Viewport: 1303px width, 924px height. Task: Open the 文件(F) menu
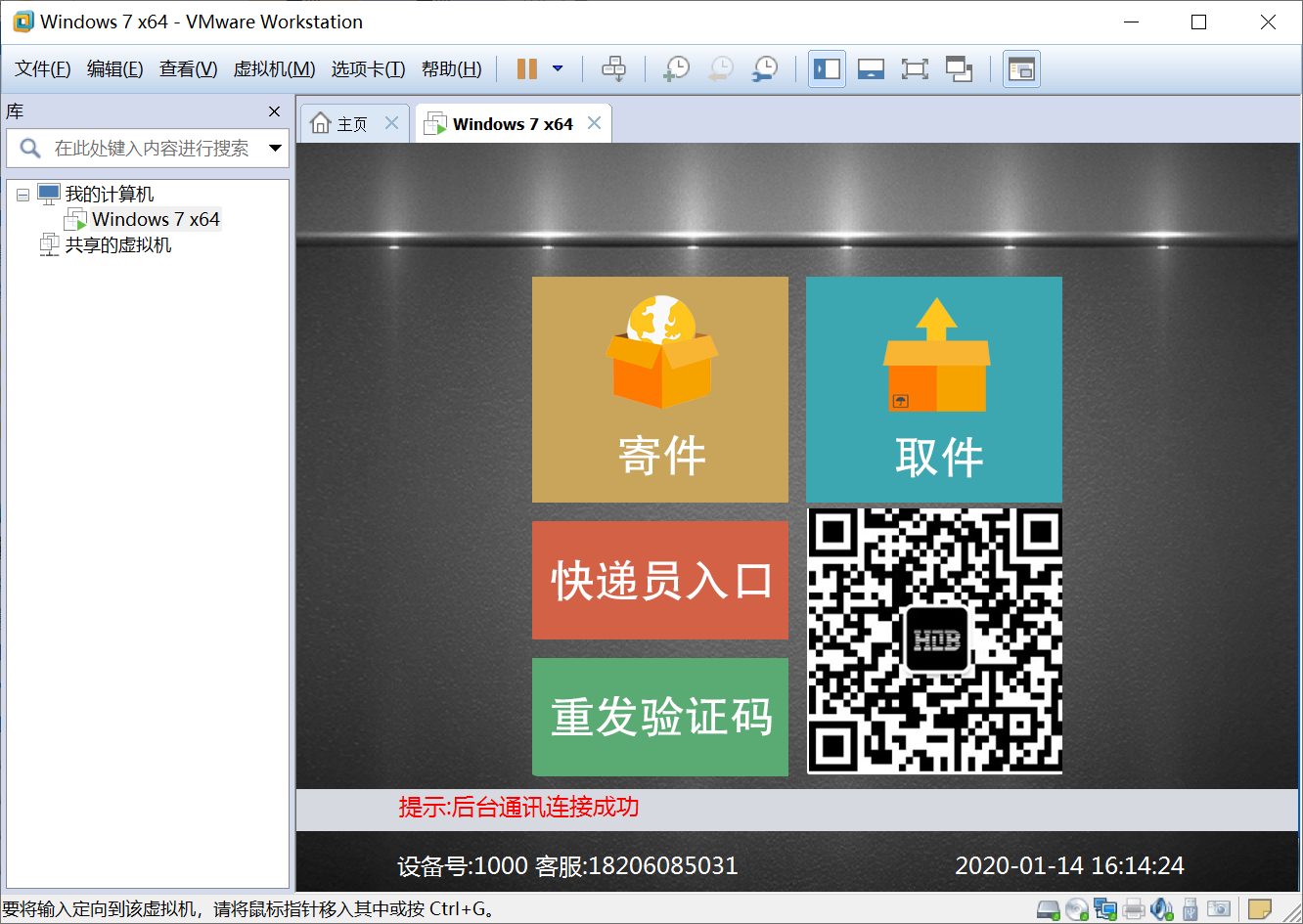click(43, 68)
